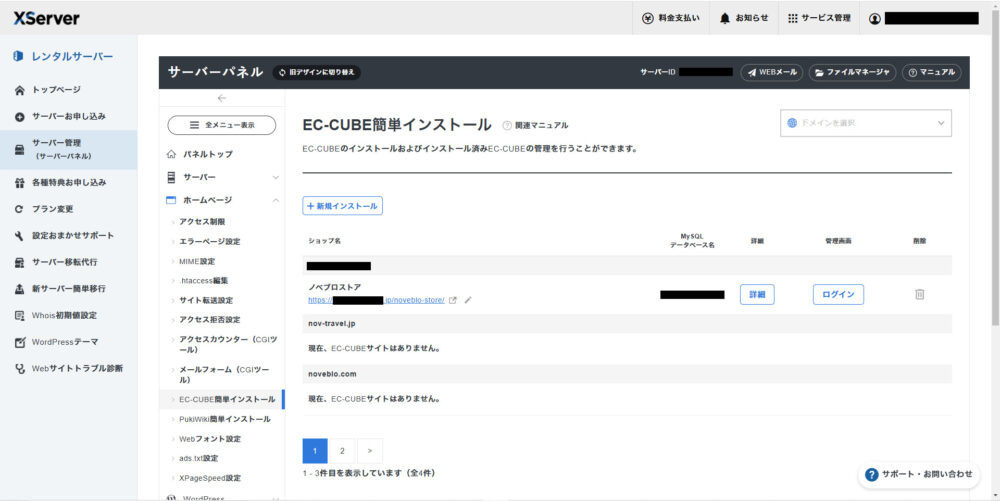Open ads.txt設定

coord(198,458)
